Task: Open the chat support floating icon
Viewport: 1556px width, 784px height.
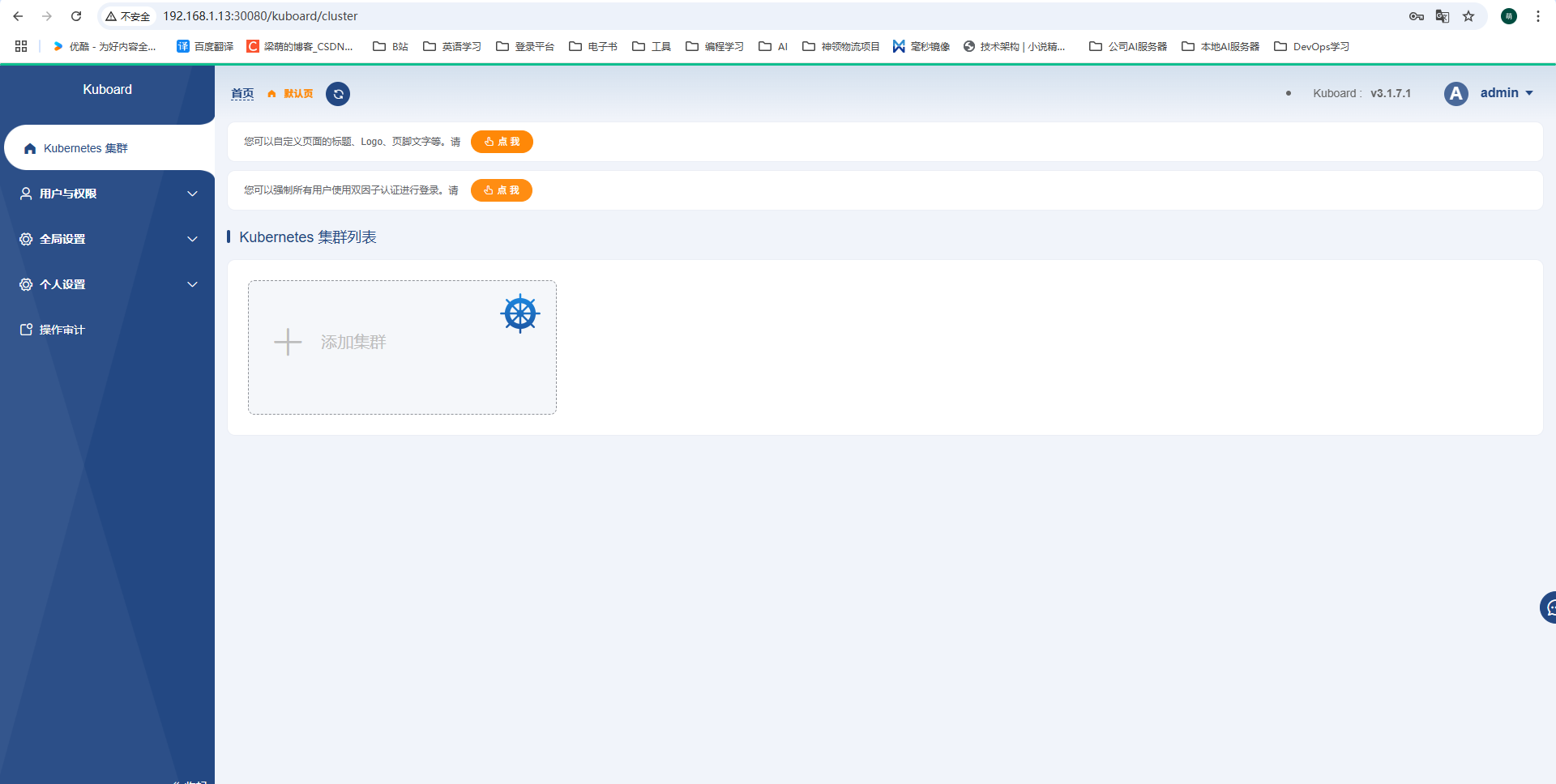Action: [1548, 607]
